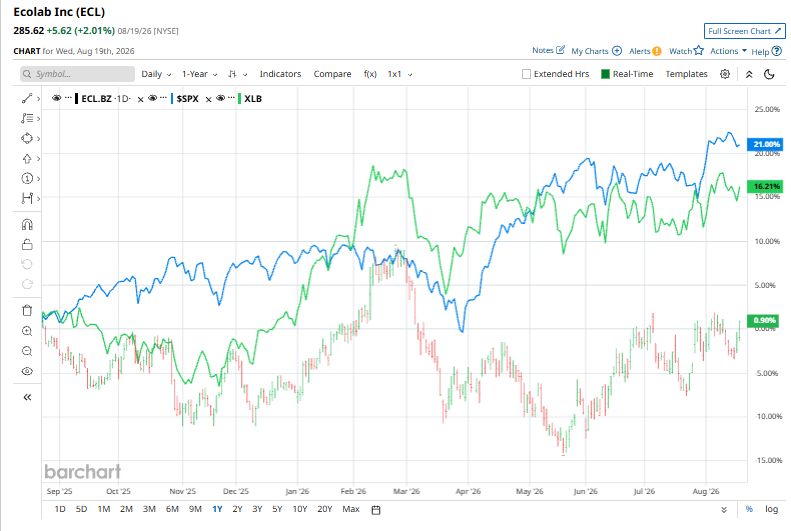Add to Watch list star
Image resolution: width=791 pixels, height=531 pixels.
coord(686,50)
